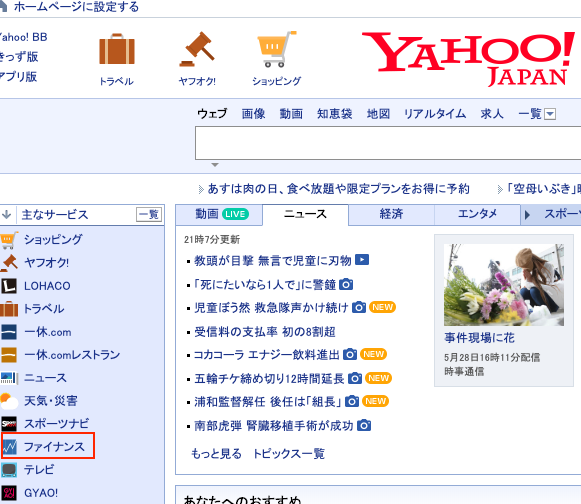581x504 pixels.
Task: Click the right arrow to show more news tabs
Action: (527, 215)
